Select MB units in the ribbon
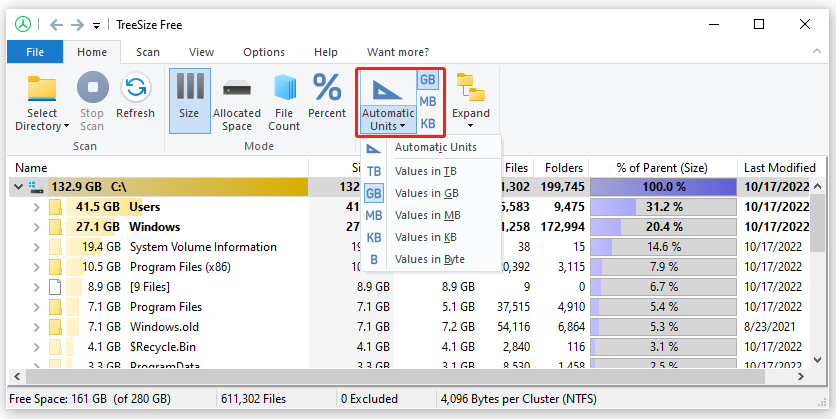The width and height of the screenshot is (836, 419). [428, 101]
